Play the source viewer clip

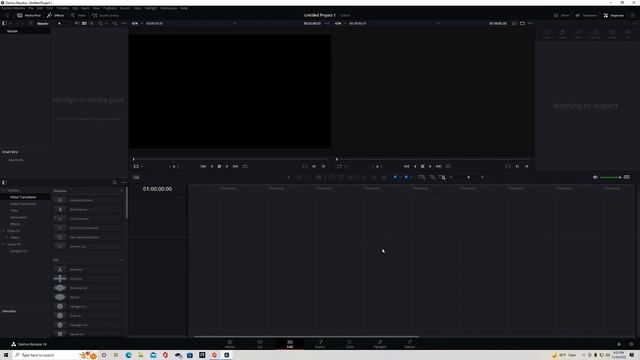[227, 166]
